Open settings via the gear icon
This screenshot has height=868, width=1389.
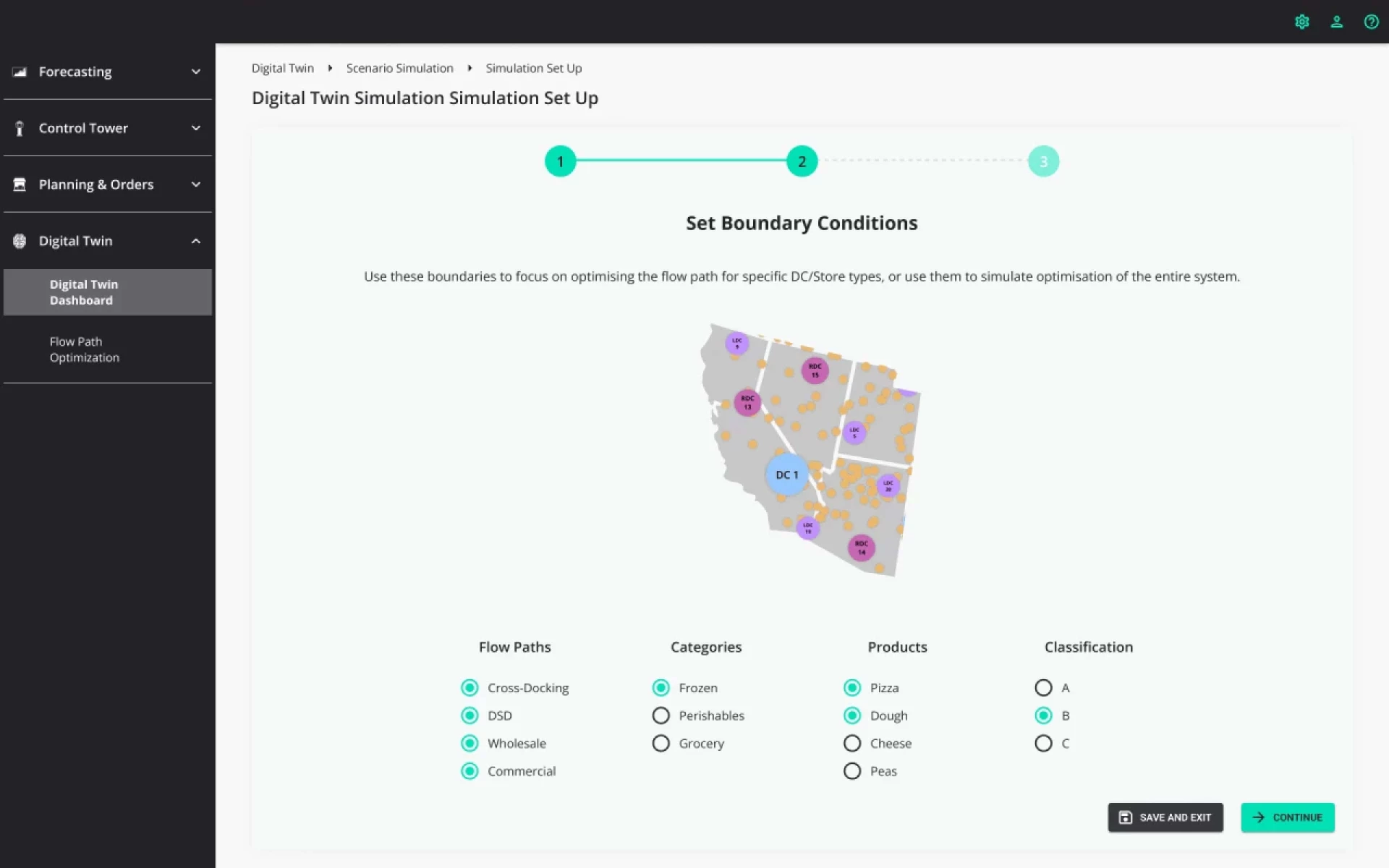1301,22
